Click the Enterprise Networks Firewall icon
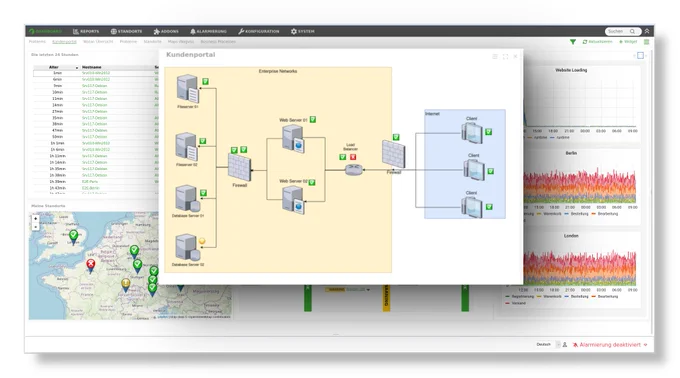Image resolution: width=680 pixels, height=378 pixels. tap(239, 168)
